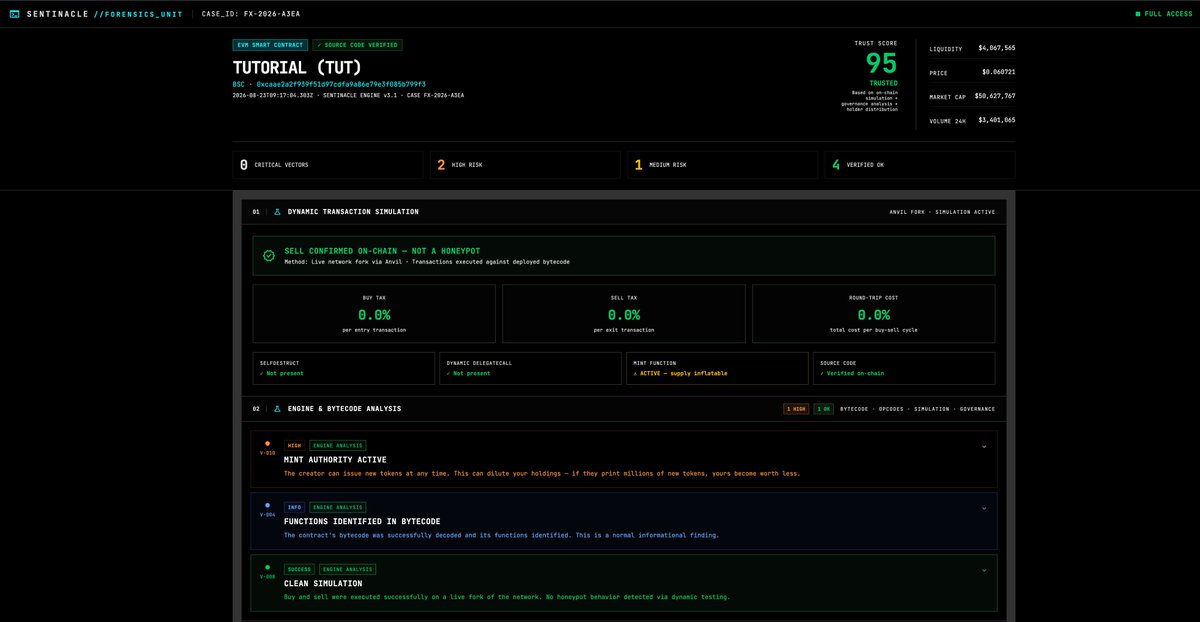Click the Price value $0.060721
Screen dimensions: 1200x622
tap(998, 72)
